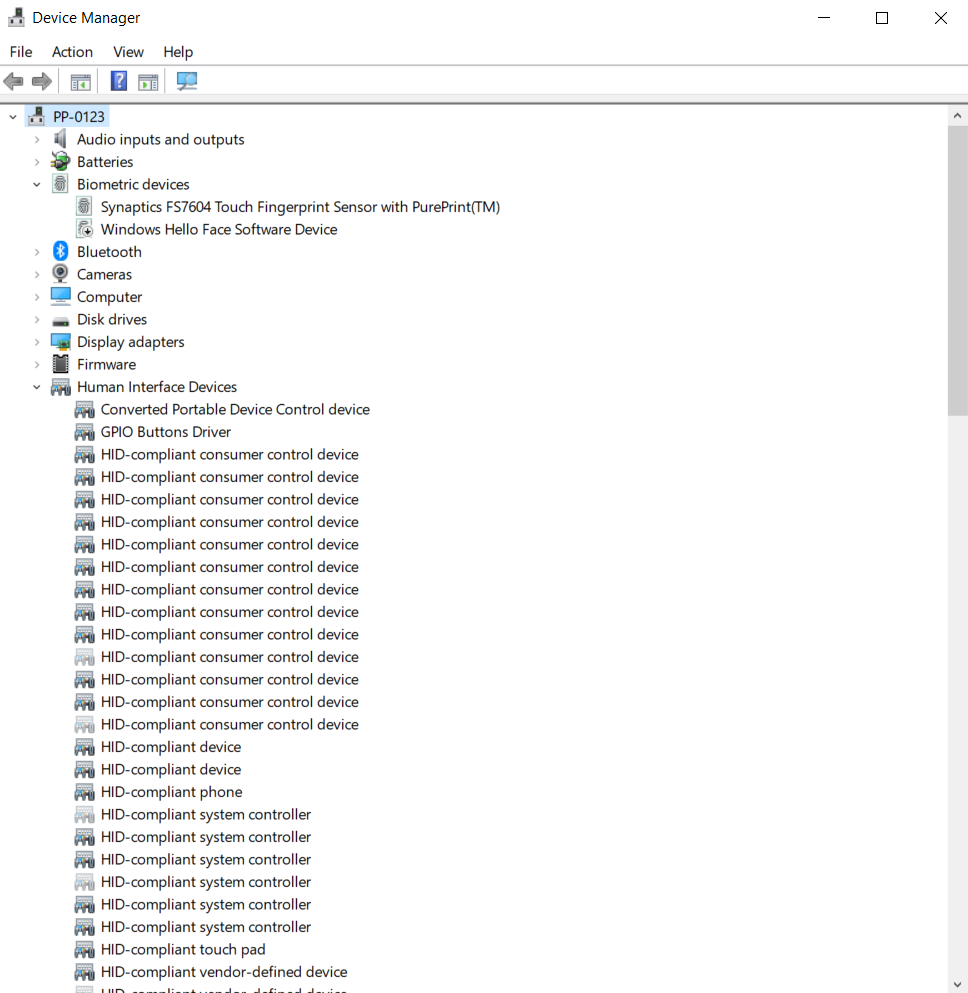Expand the Disk drives category
Image resolution: width=968 pixels, height=993 pixels.
click(37, 319)
